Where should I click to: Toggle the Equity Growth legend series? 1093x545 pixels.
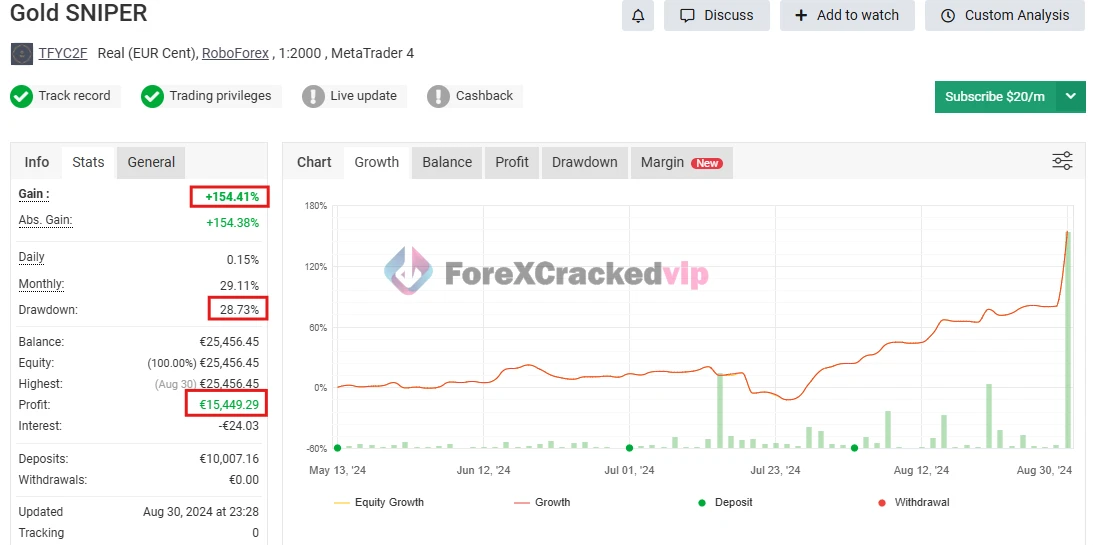378,502
